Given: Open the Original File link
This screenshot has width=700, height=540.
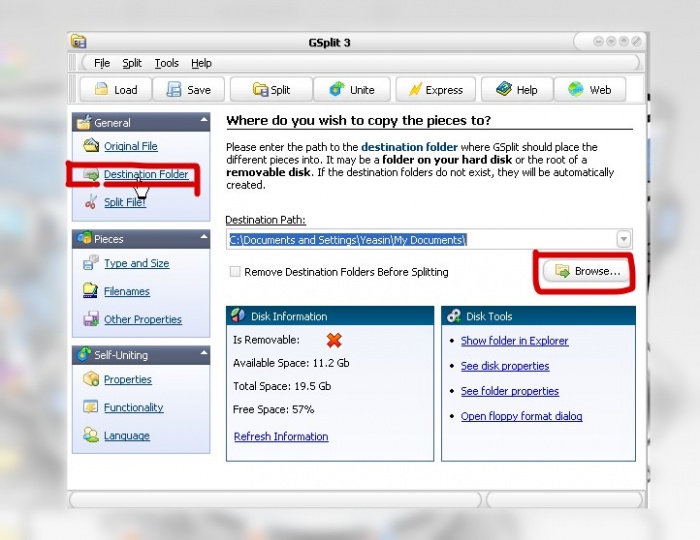Looking at the screenshot, I should 131,146.
